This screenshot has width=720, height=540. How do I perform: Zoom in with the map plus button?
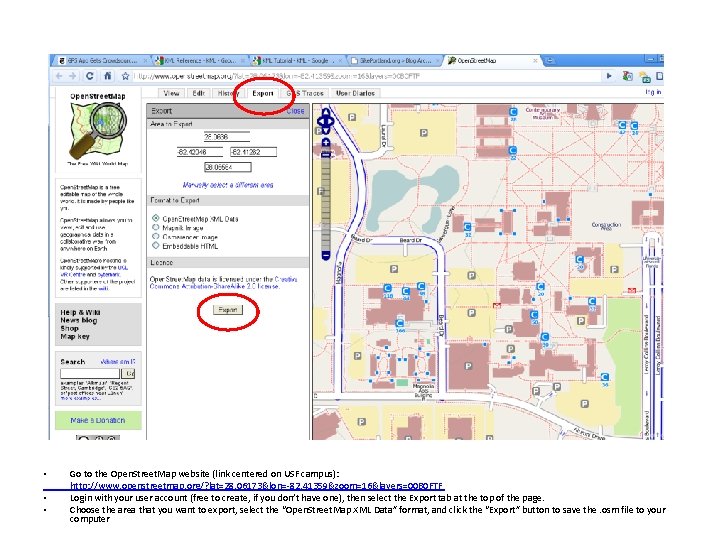(x=326, y=143)
